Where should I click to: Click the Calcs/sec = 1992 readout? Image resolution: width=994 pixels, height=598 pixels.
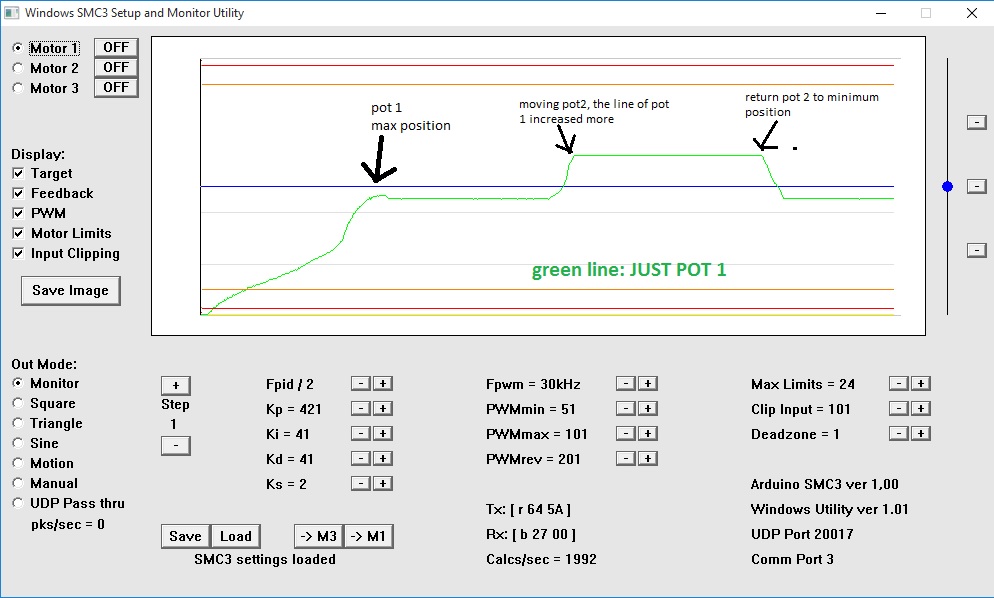[541, 559]
